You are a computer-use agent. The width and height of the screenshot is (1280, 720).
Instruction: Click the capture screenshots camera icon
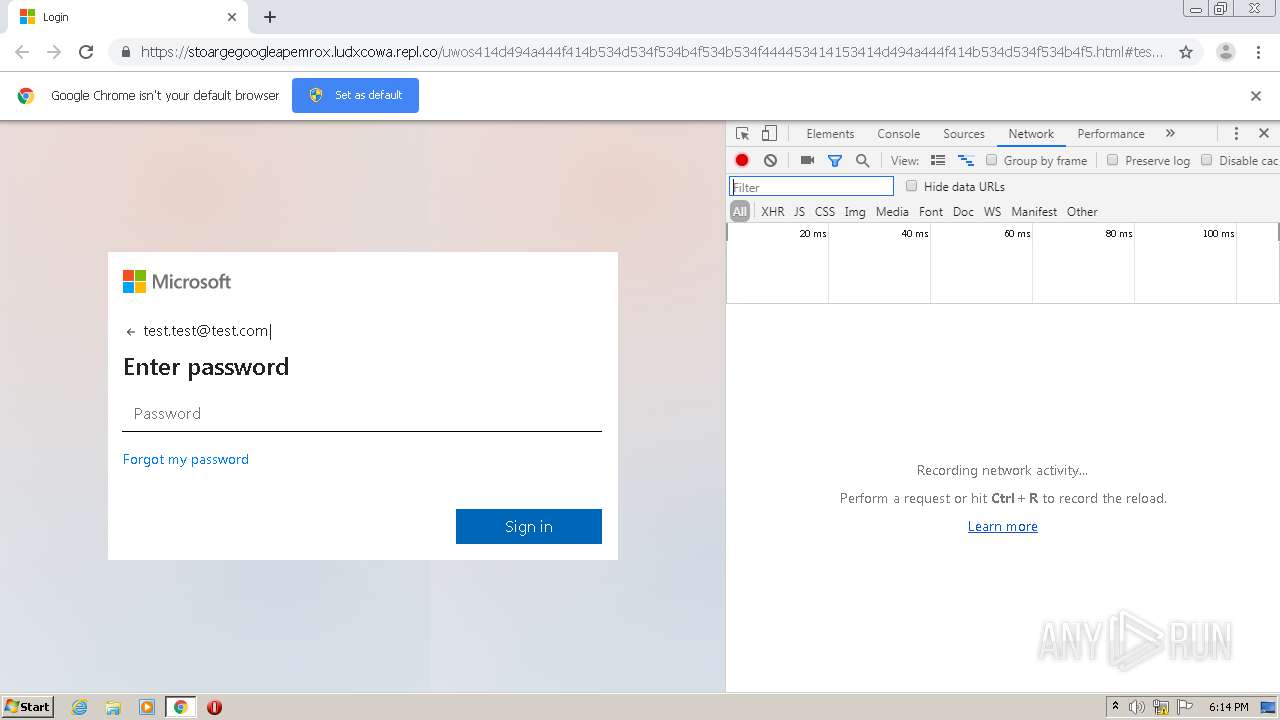[x=807, y=160]
